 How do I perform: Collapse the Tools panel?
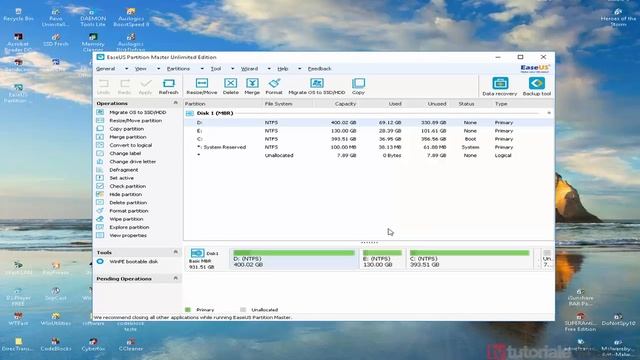[176, 252]
